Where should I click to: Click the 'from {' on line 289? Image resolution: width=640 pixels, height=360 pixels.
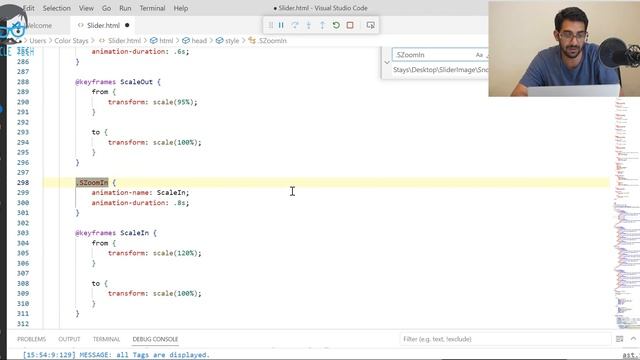[x=104, y=92]
